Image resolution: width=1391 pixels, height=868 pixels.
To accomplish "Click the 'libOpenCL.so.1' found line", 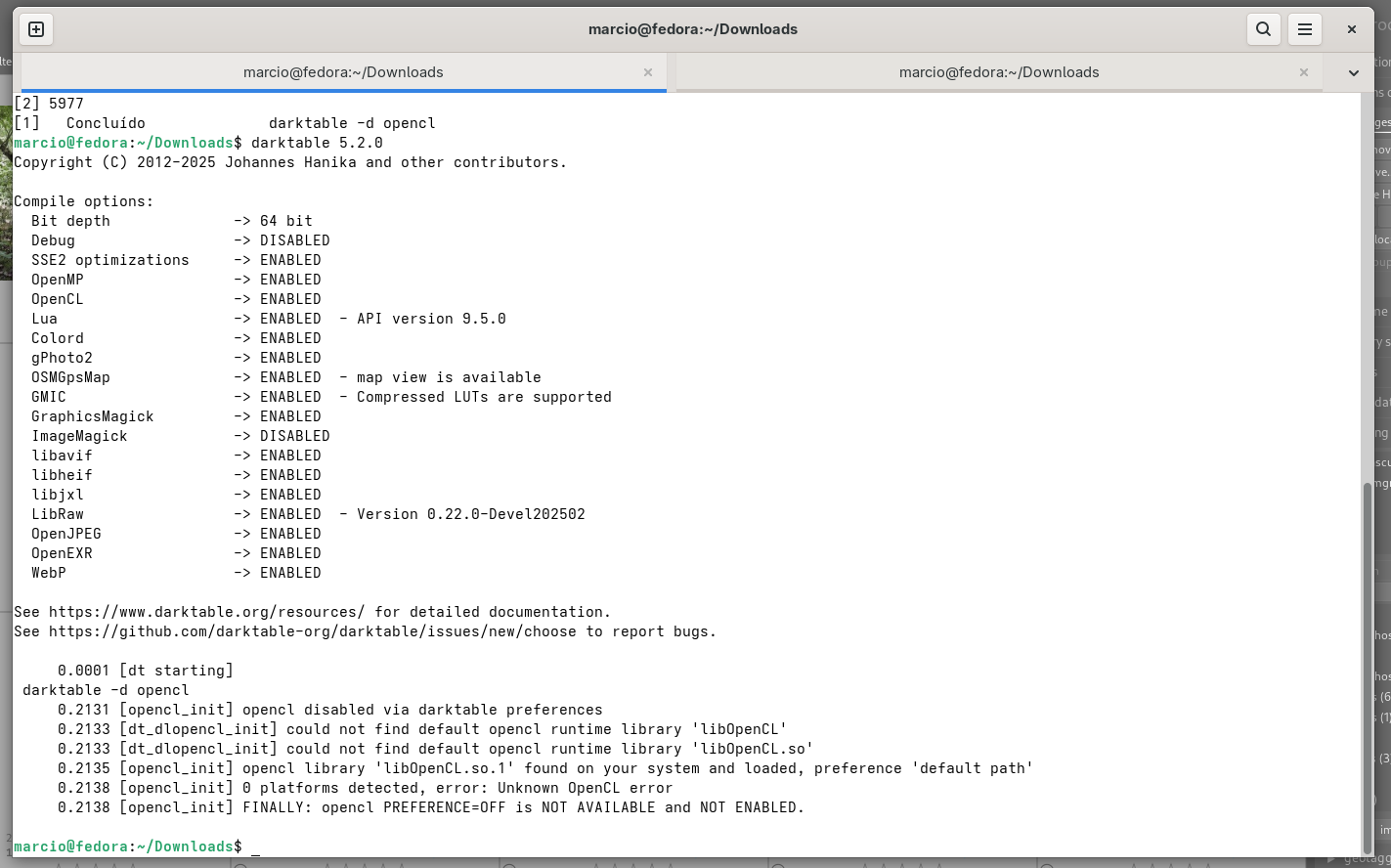I will click(544, 768).
